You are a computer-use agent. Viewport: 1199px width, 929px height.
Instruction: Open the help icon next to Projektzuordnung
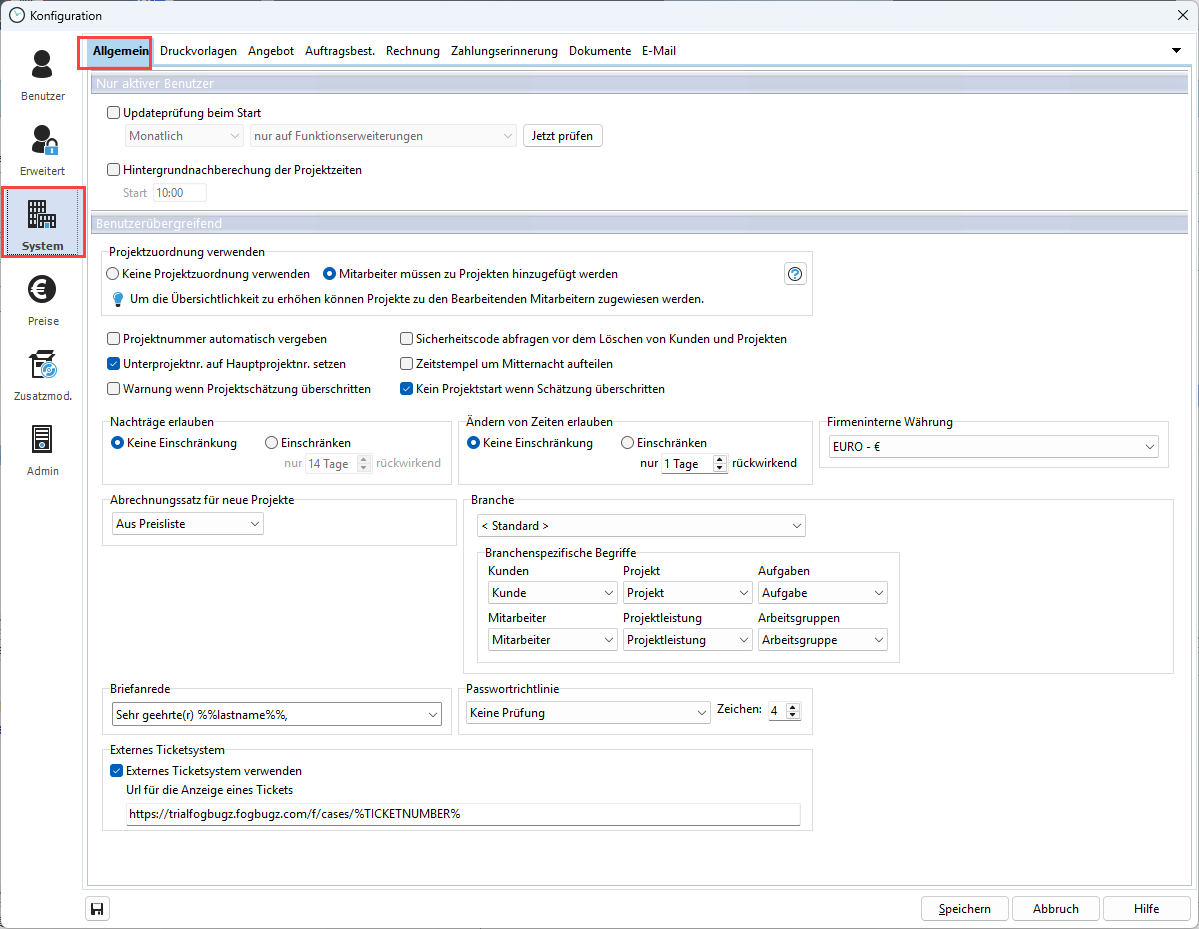click(795, 273)
